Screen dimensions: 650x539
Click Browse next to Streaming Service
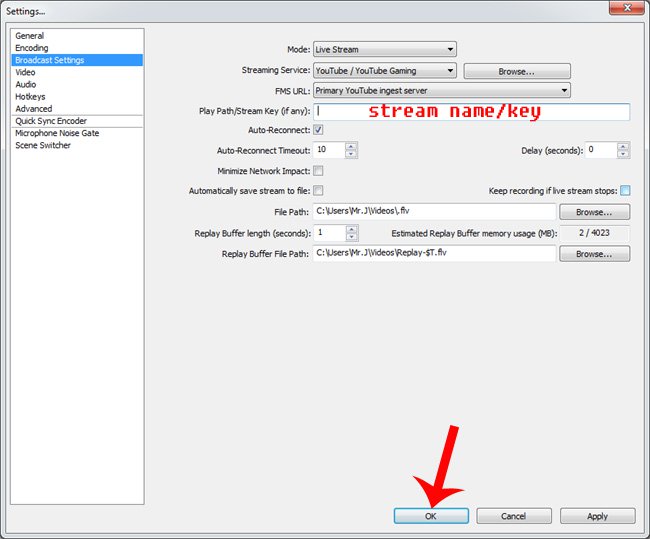coord(517,71)
